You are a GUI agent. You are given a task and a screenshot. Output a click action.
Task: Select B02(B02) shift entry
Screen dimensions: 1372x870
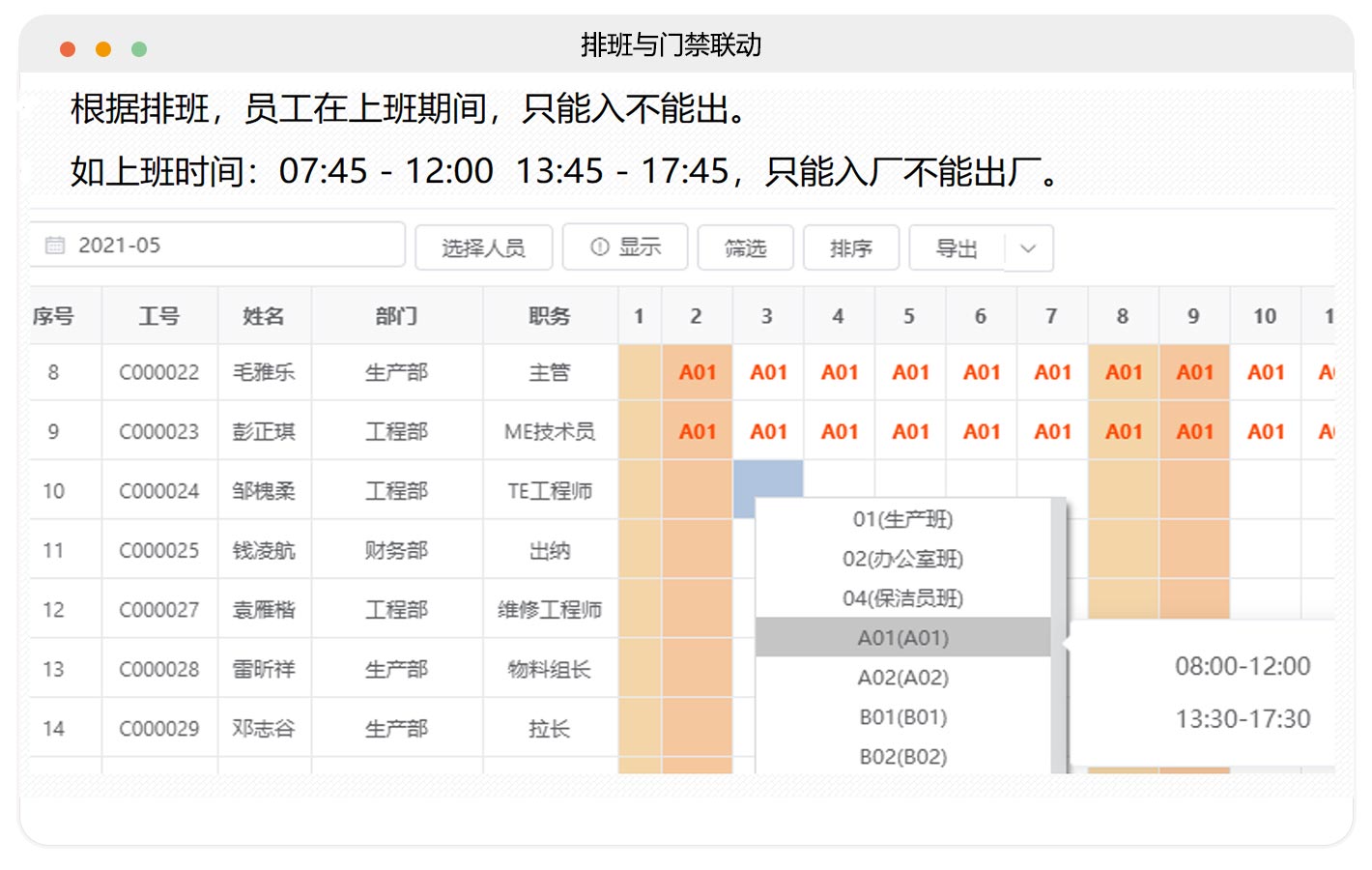pos(902,757)
